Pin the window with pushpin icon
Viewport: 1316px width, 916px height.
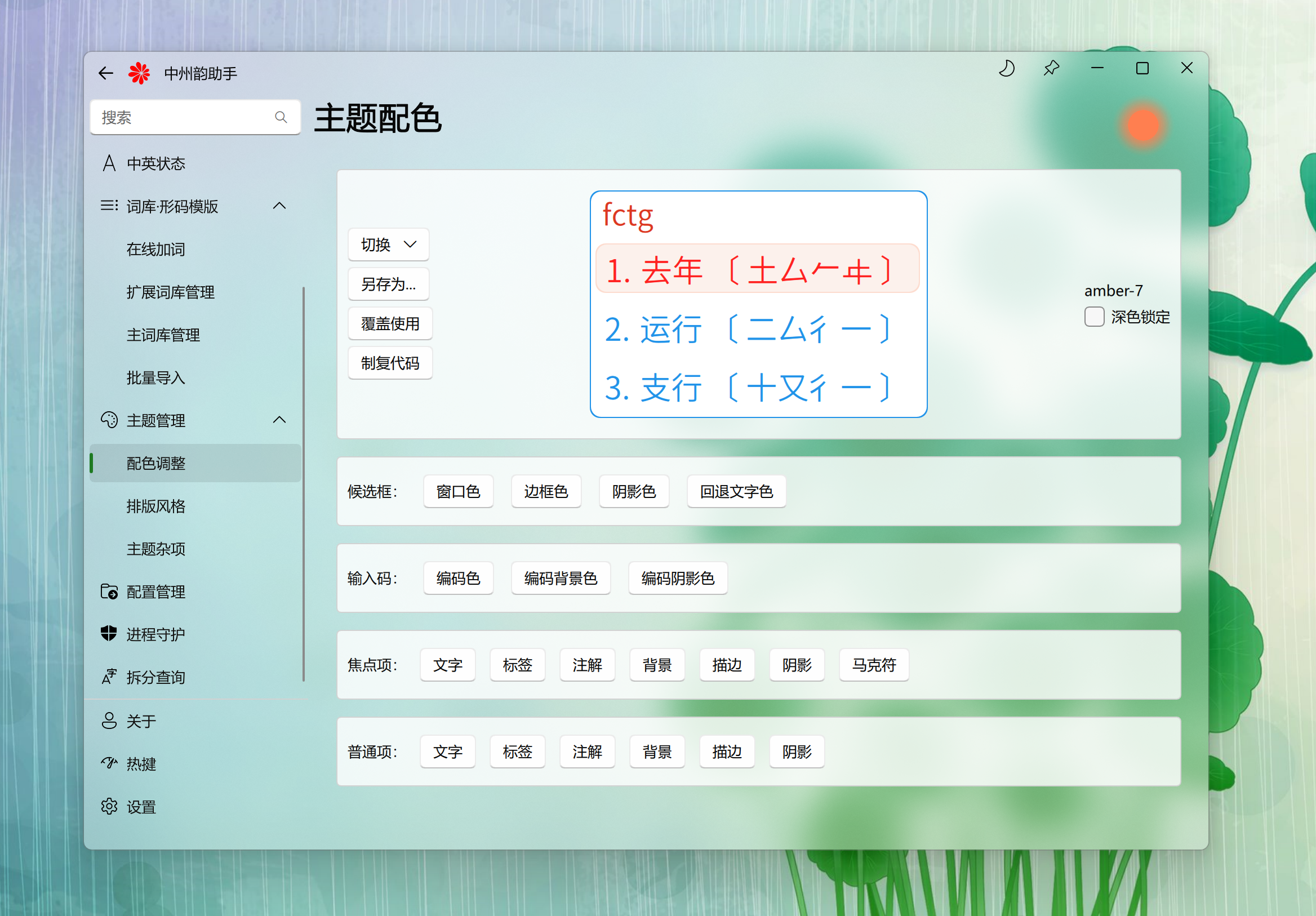point(1051,69)
